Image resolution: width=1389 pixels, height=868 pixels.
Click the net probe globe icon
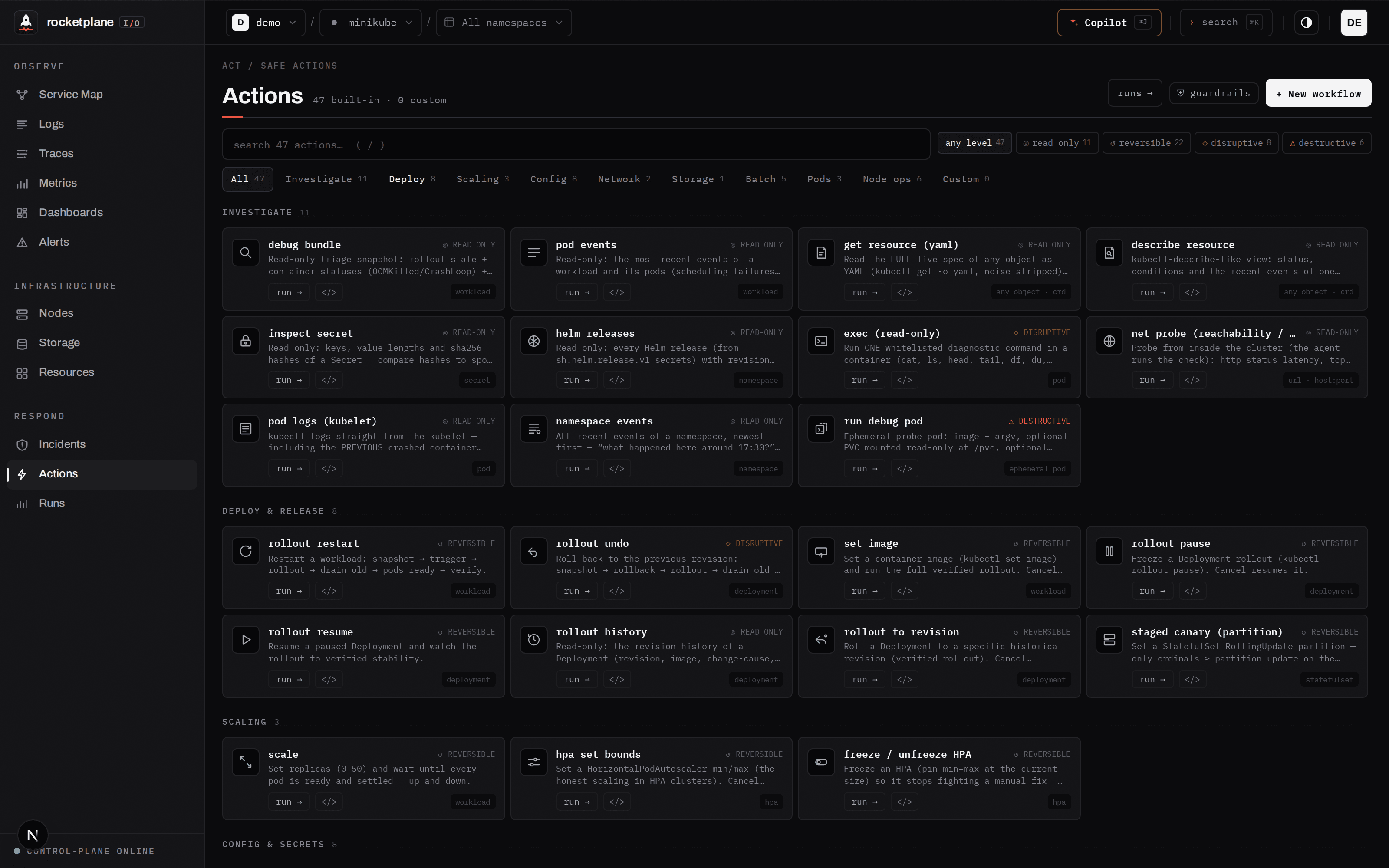[1109, 341]
